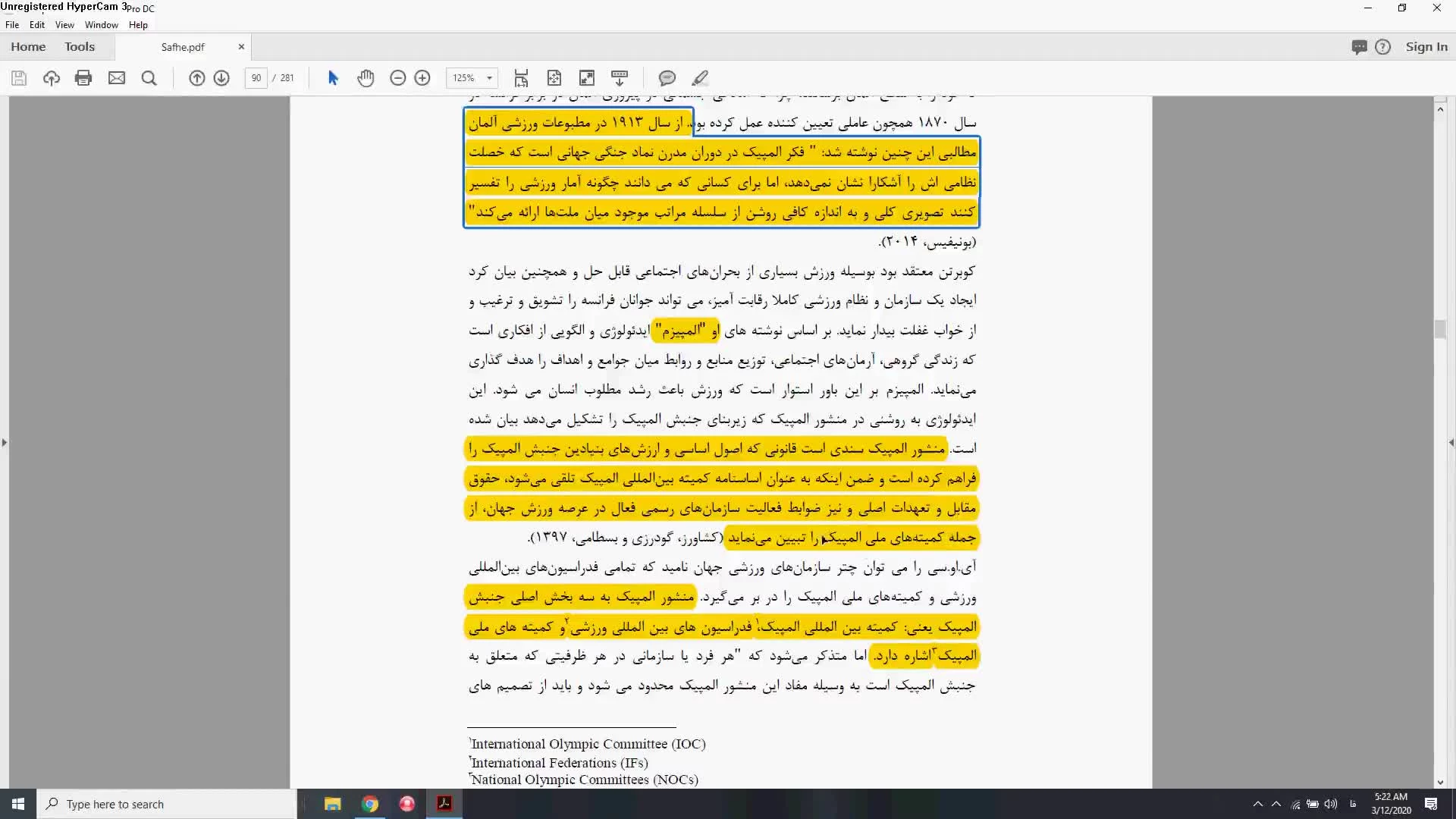
Task: Click the scroll up arrow
Action: (1440, 110)
